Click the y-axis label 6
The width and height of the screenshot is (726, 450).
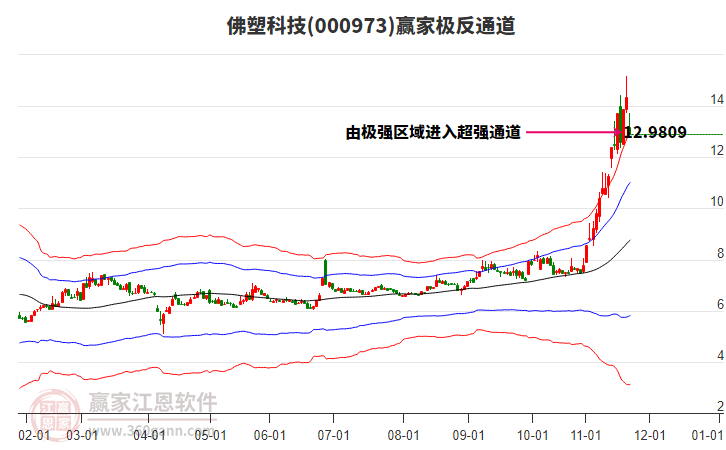click(720, 304)
